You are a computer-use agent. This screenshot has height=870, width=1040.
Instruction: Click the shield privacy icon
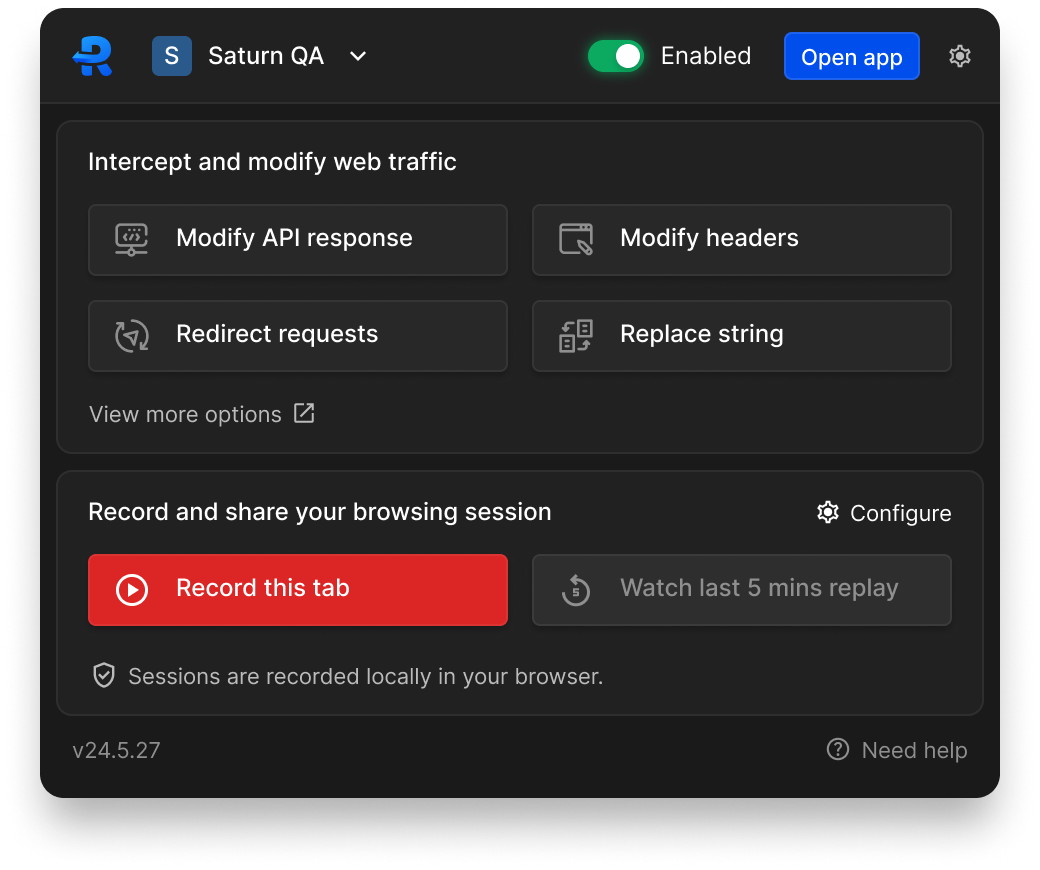click(104, 676)
